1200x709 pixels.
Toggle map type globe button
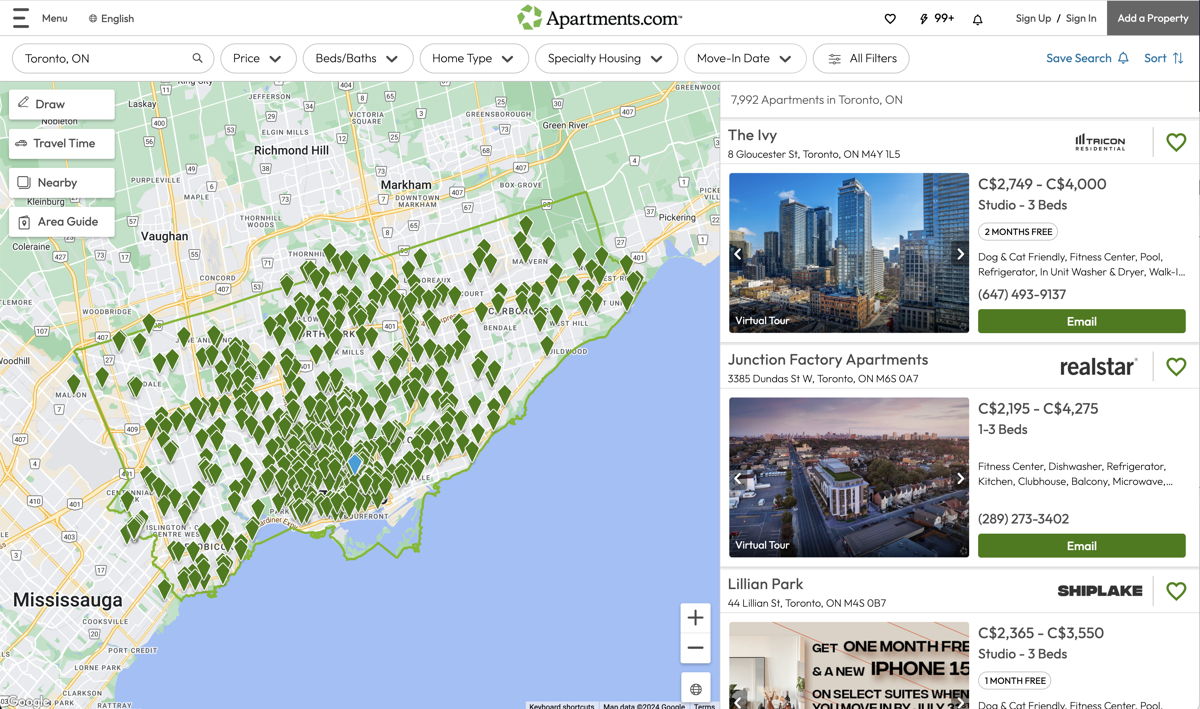(x=695, y=689)
